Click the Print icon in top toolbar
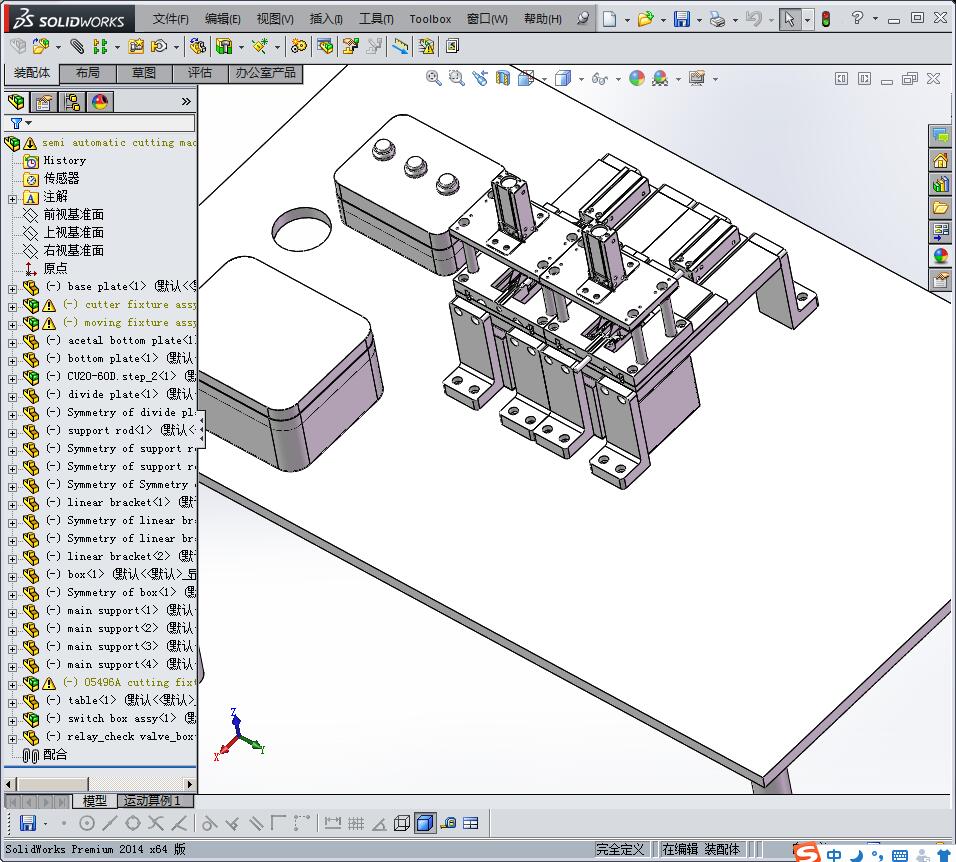The height and width of the screenshot is (862, 956). tap(716, 19)
